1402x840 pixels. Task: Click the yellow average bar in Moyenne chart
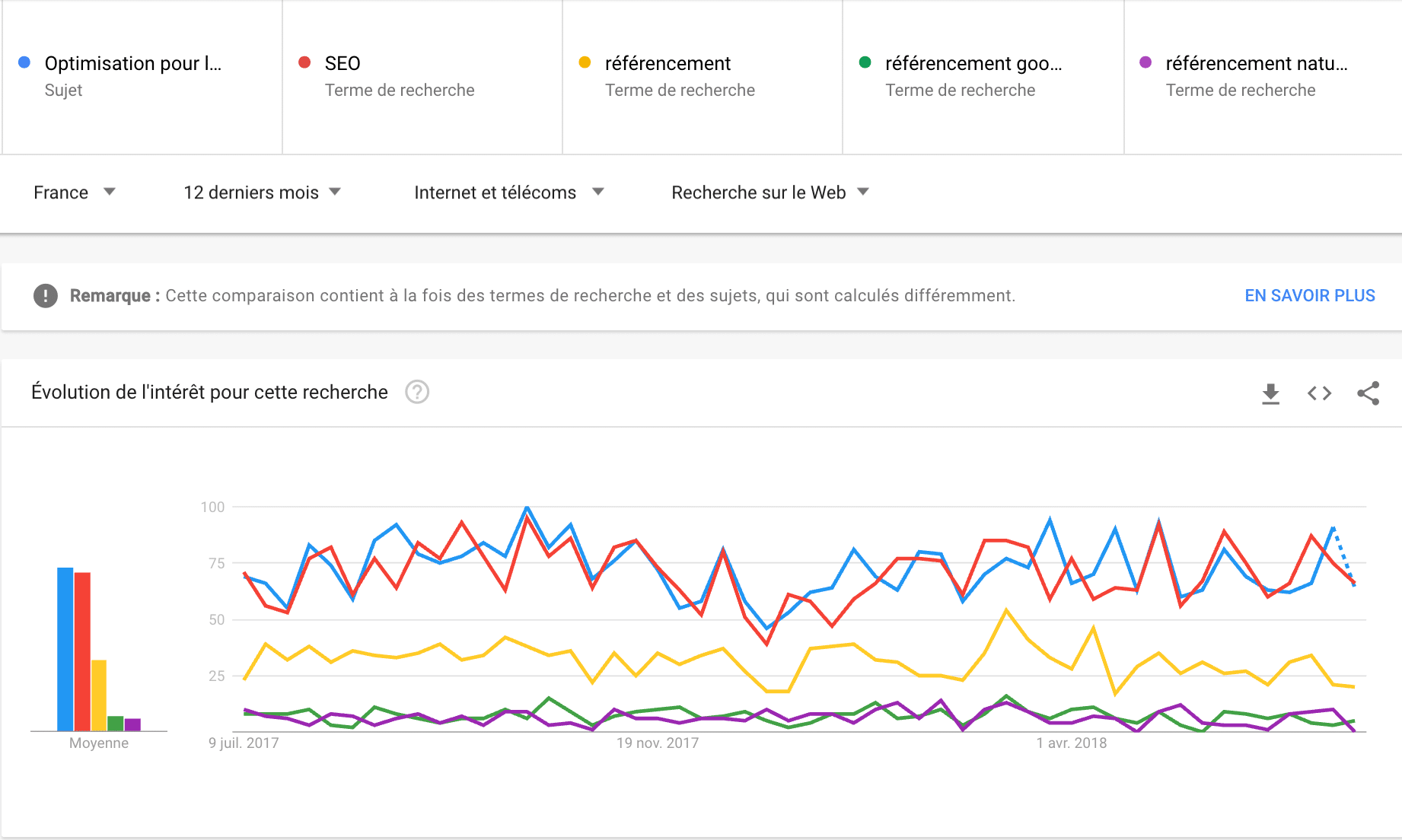99,695
